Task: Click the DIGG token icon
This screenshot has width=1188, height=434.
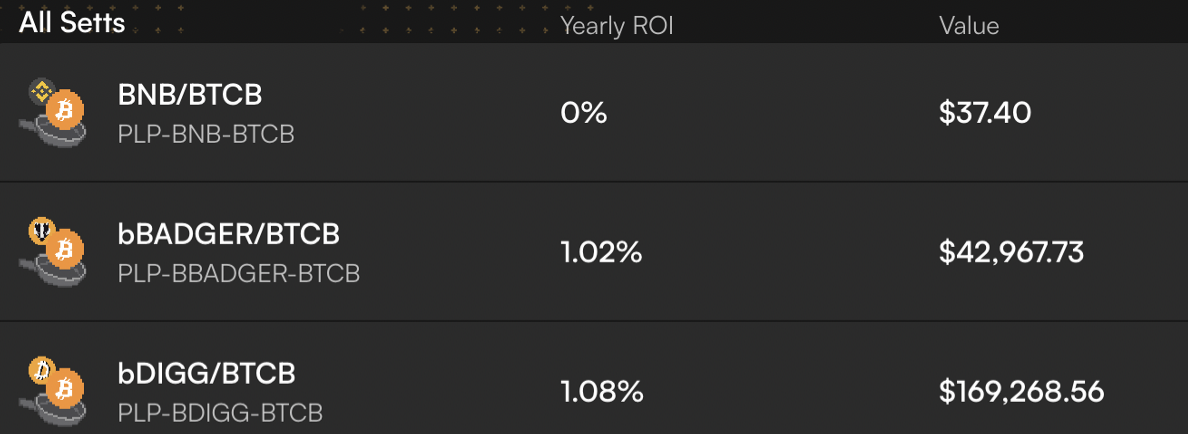Action: click(x=40, y=370)
